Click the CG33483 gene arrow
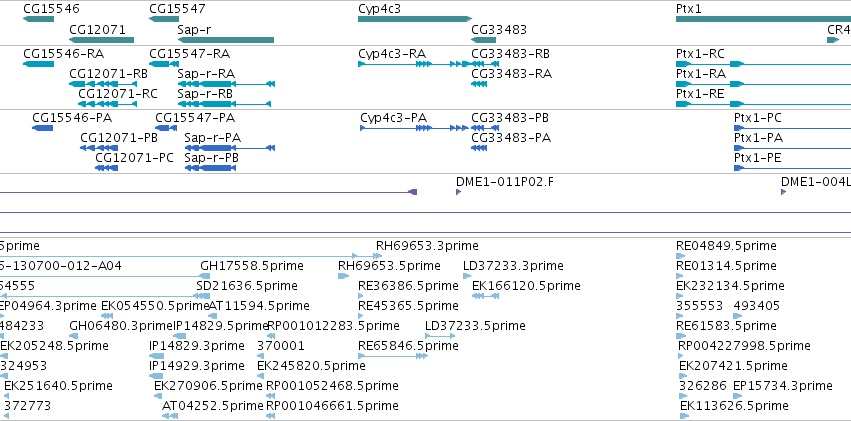851x421 pixels. [483, 40]
